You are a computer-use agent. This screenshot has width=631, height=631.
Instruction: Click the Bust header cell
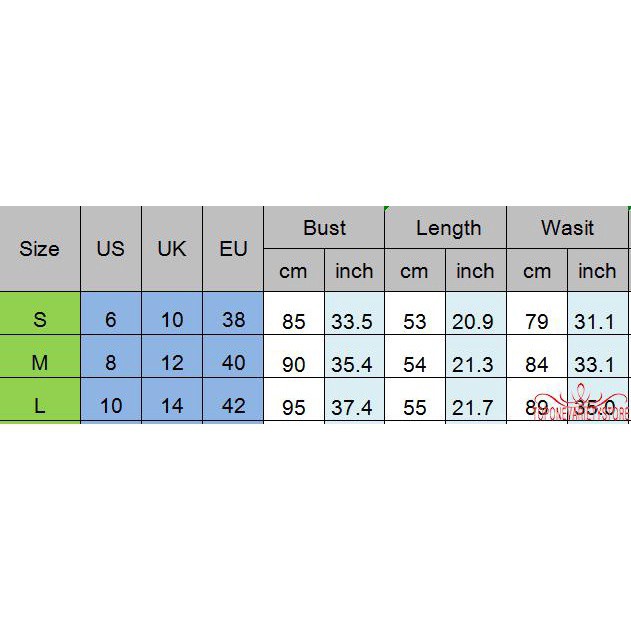(x=324, y=228)
